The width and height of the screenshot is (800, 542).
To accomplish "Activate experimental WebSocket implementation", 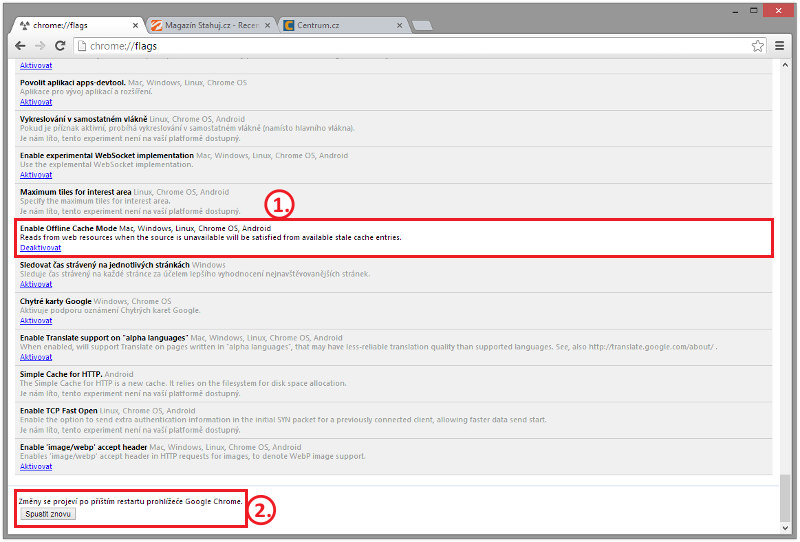I will pos(36,175).
